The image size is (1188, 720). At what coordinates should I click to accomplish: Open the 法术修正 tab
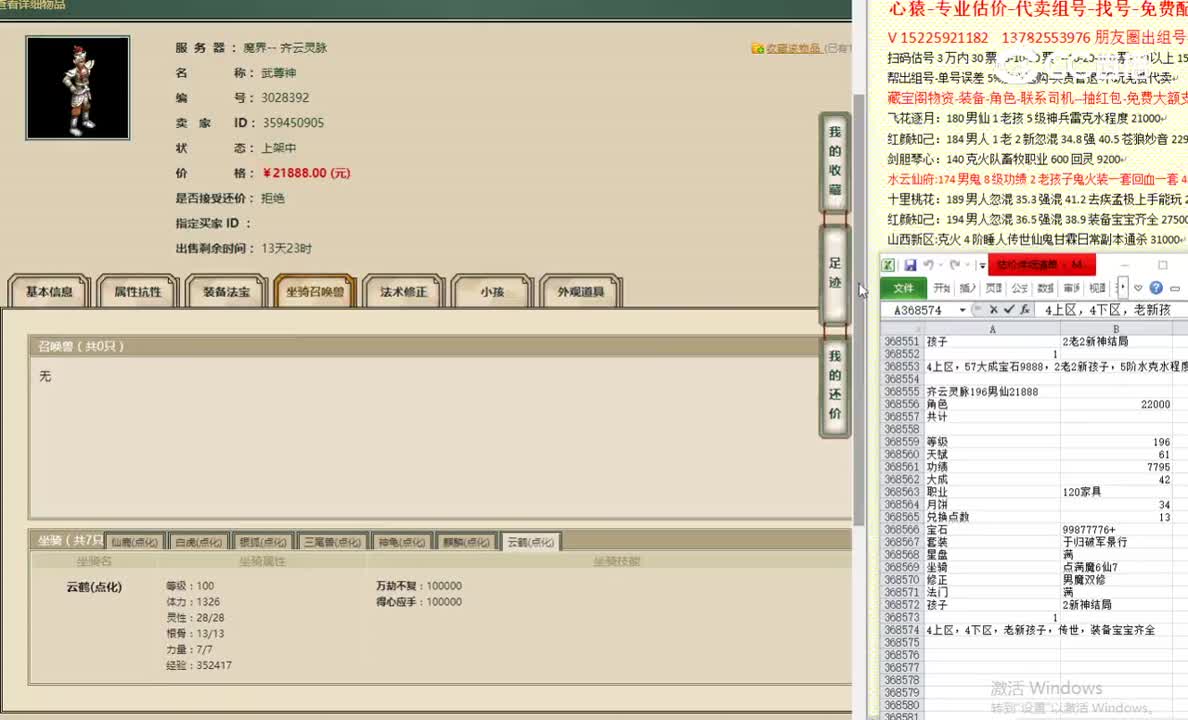[403, 292]
